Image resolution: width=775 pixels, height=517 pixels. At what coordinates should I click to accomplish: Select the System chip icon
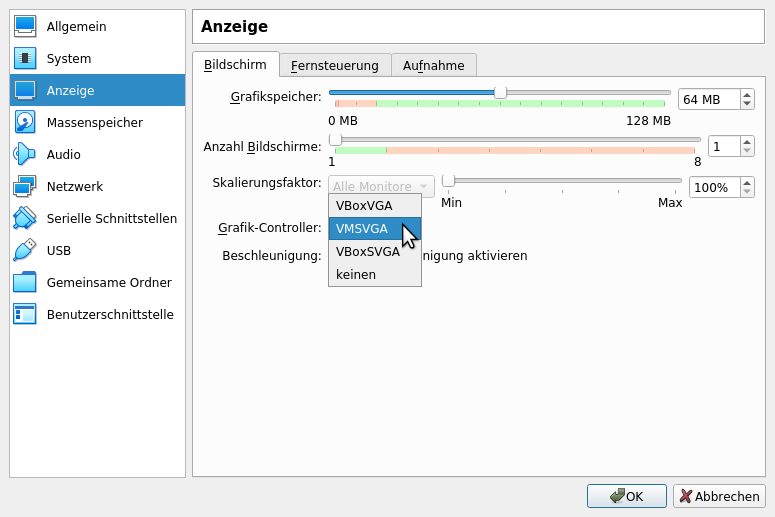25,58
